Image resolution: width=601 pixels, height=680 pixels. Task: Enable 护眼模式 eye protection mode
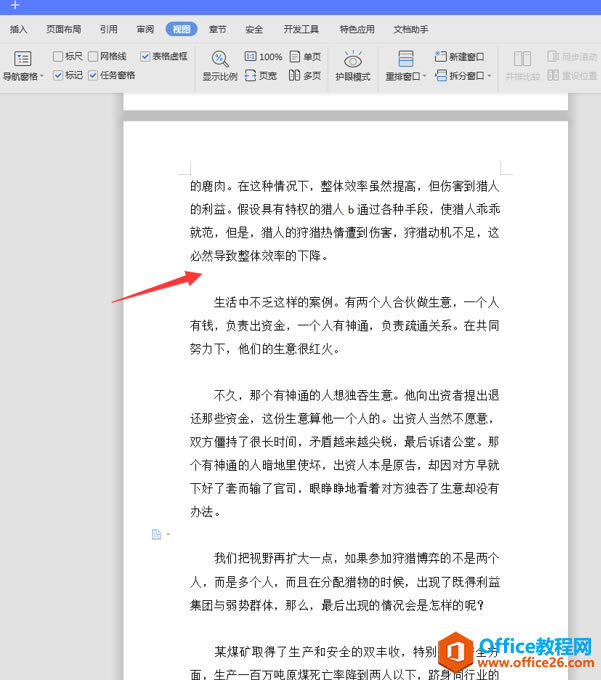pyautogui.click(x=353, y=59)
